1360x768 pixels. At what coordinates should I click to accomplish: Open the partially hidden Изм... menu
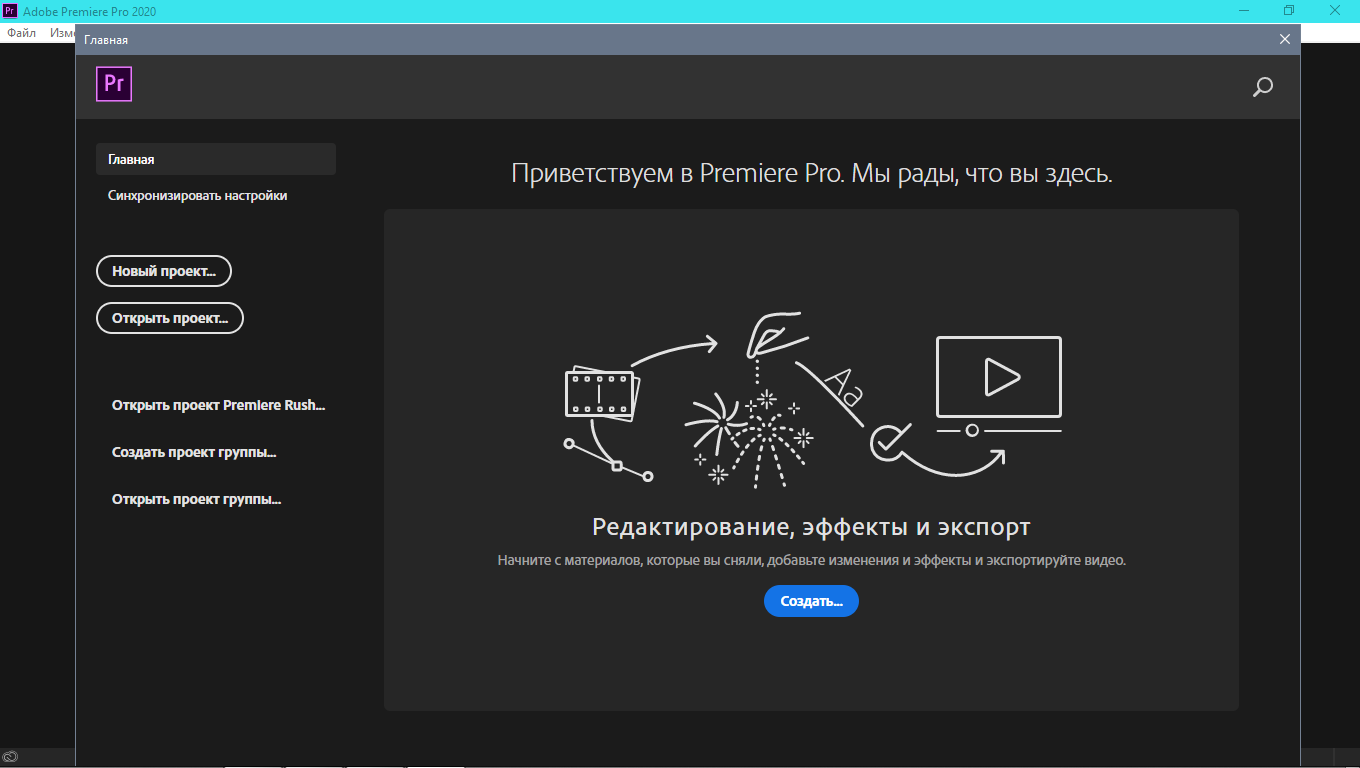[x=61, y=33]
